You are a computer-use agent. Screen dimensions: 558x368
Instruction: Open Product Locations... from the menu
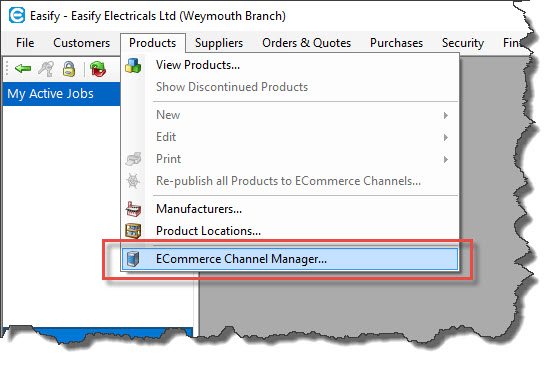290,231
